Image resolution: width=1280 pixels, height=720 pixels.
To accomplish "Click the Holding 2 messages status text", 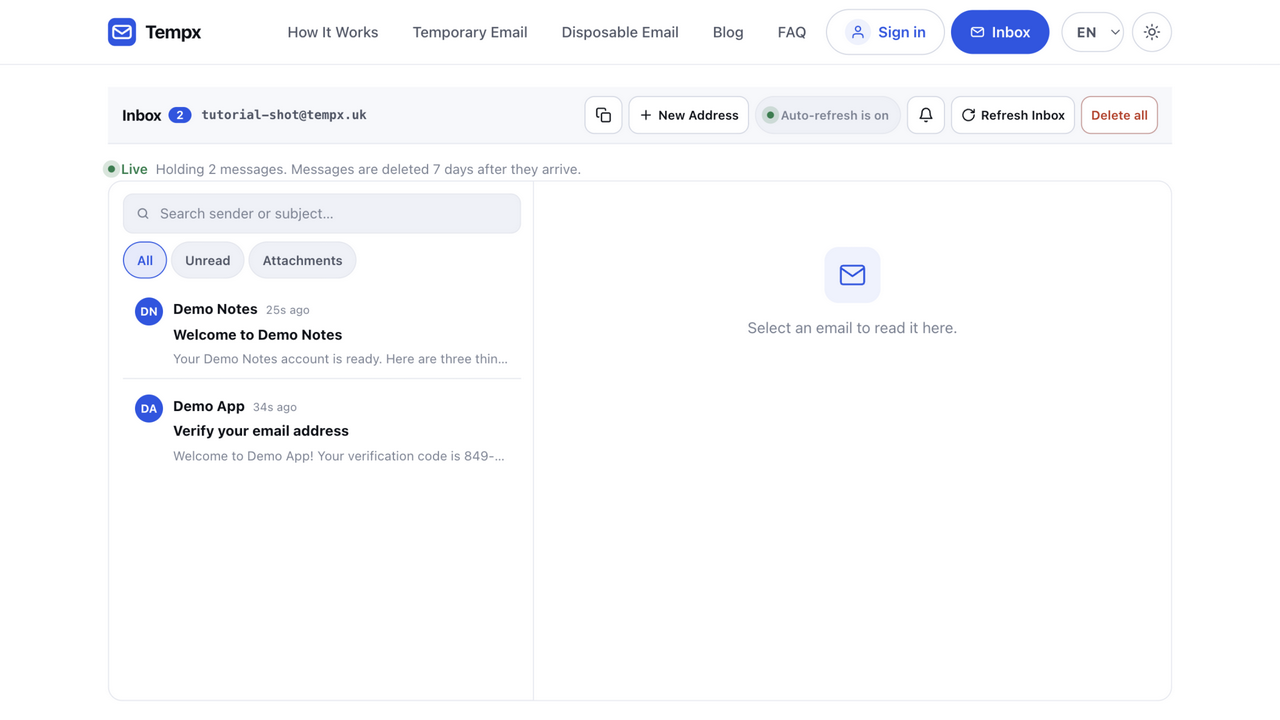I will pyautogui.click(x=368, y=169).
